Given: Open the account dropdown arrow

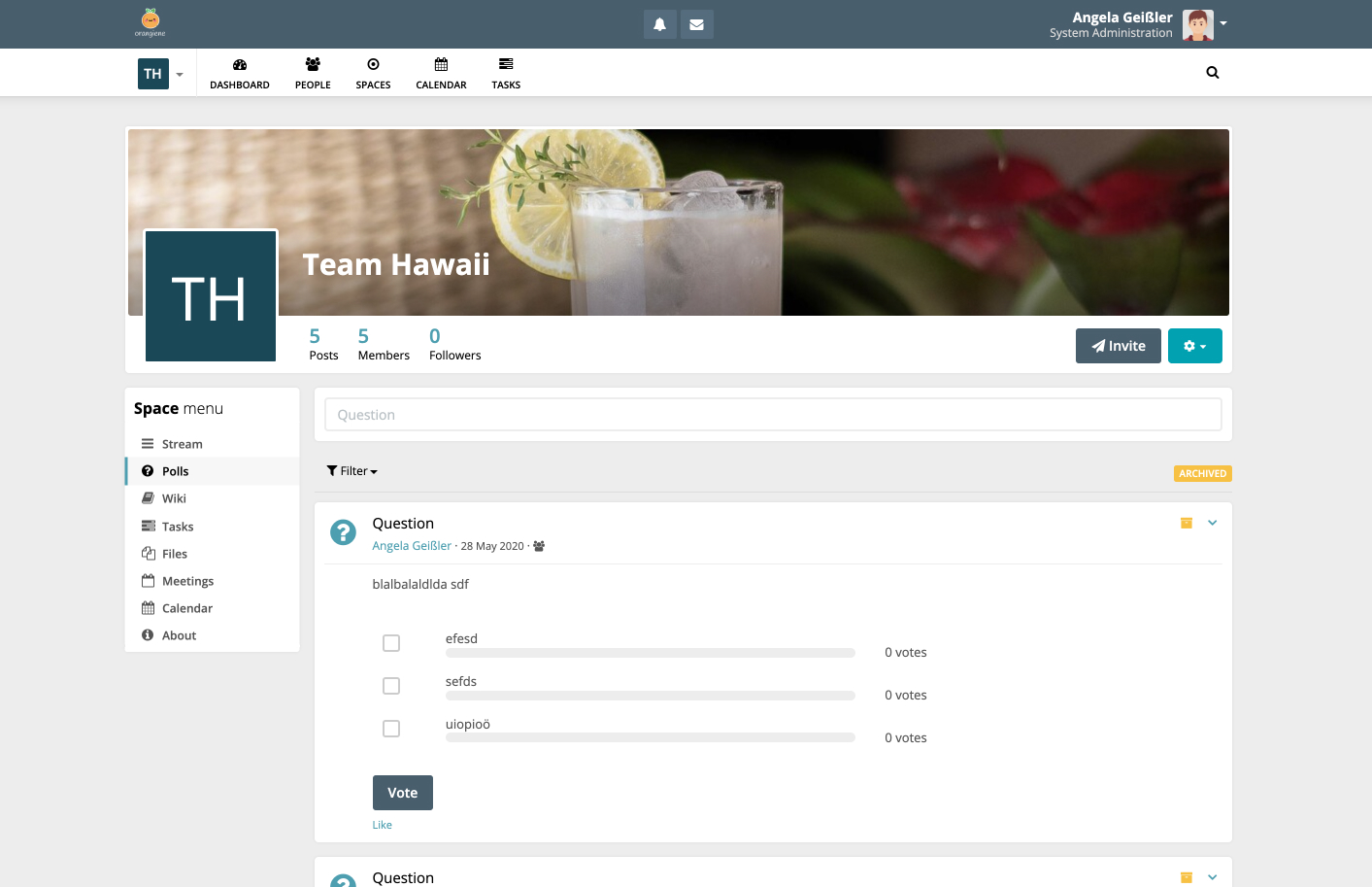Looking at the screenshot, I should click(1223, 23).
